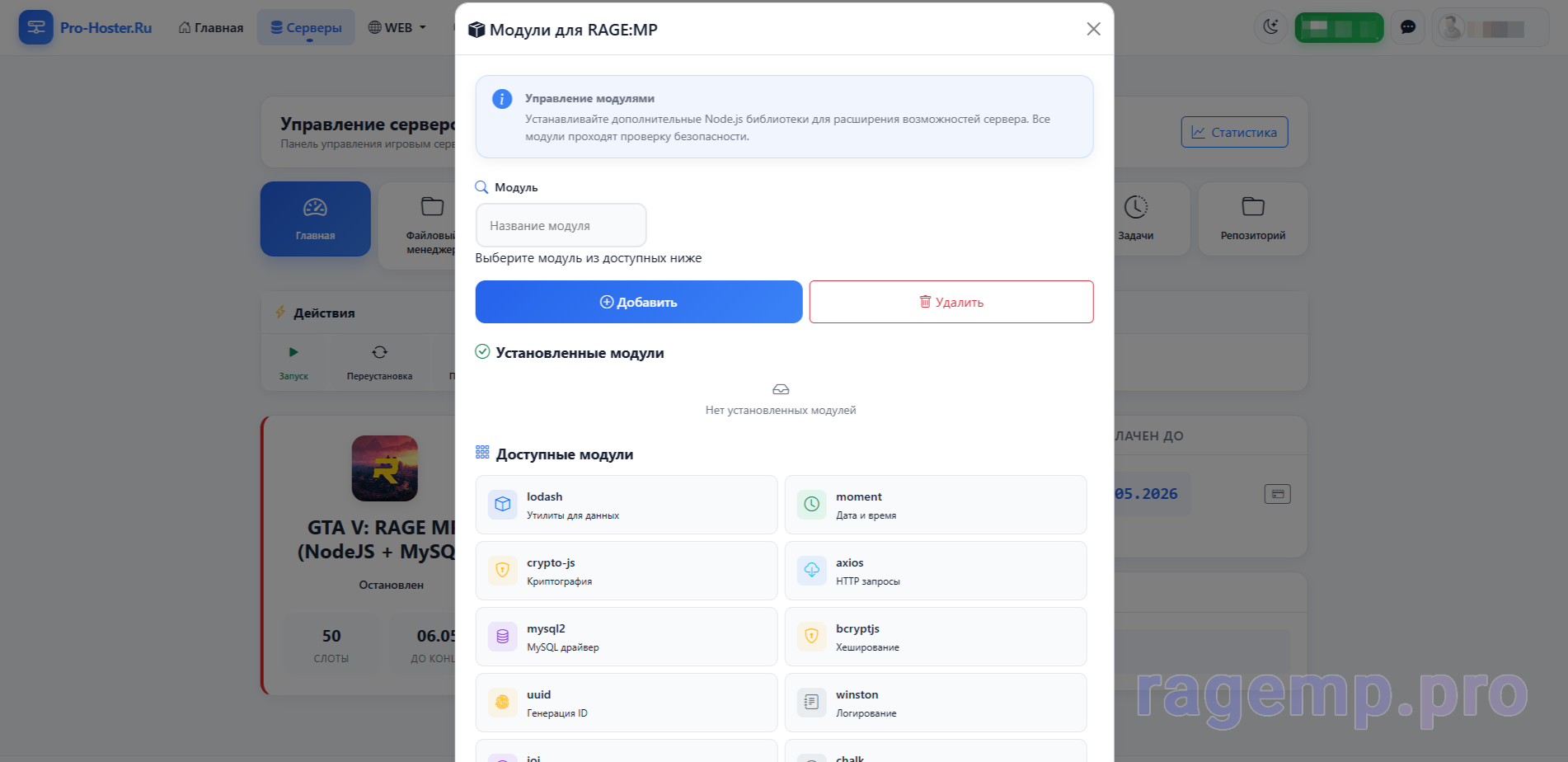
Task: Select the axios module
Action: (x=935, y=571)
